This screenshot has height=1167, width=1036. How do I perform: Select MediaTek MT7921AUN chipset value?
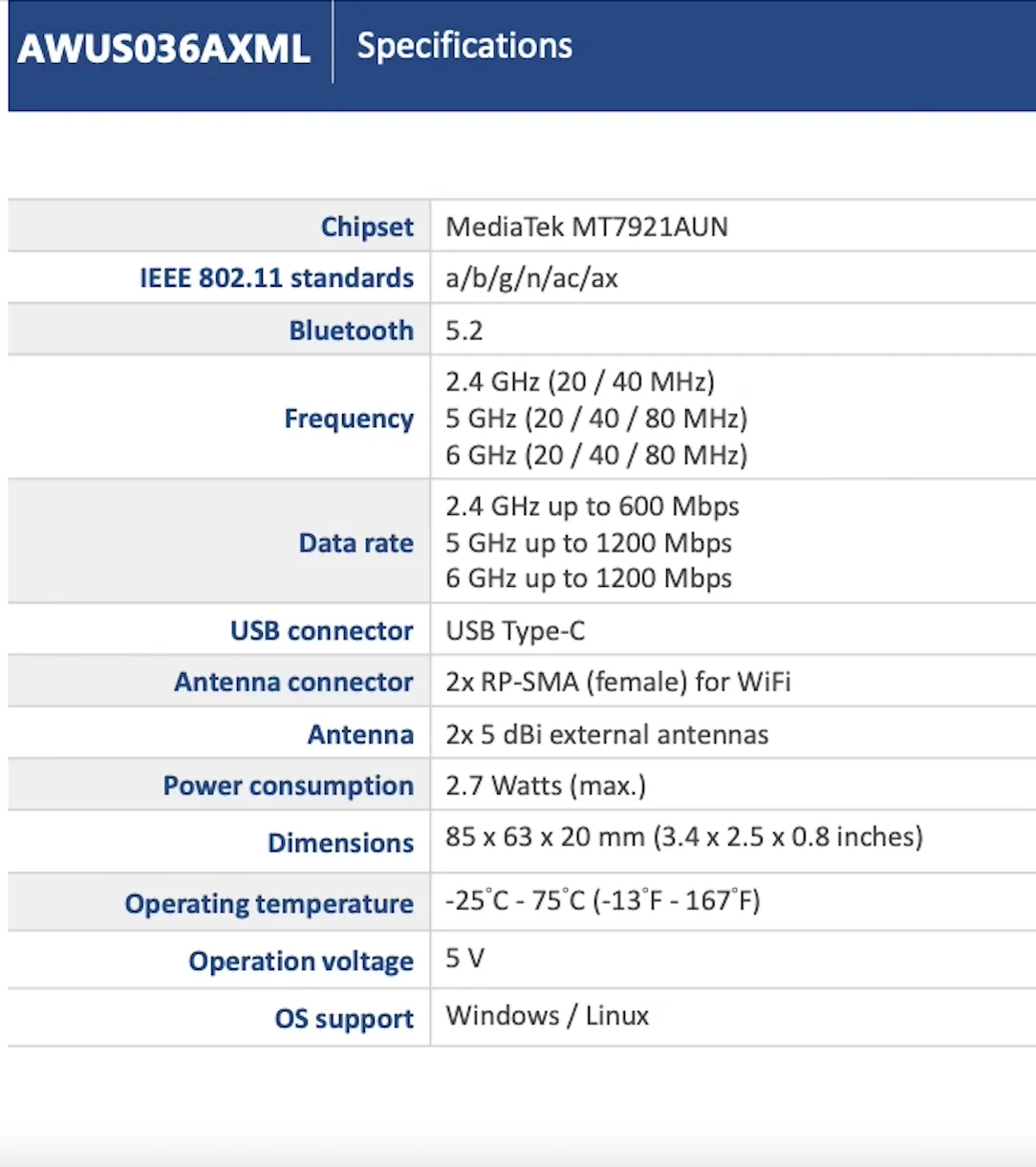tap(587, 227)
